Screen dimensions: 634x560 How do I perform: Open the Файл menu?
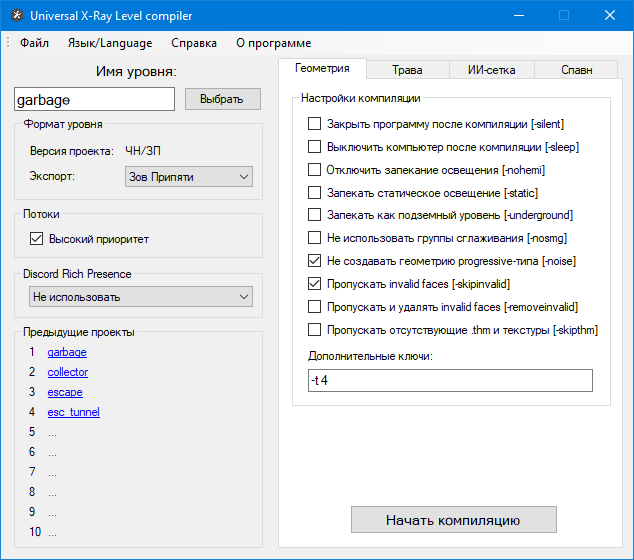[34, 43]
